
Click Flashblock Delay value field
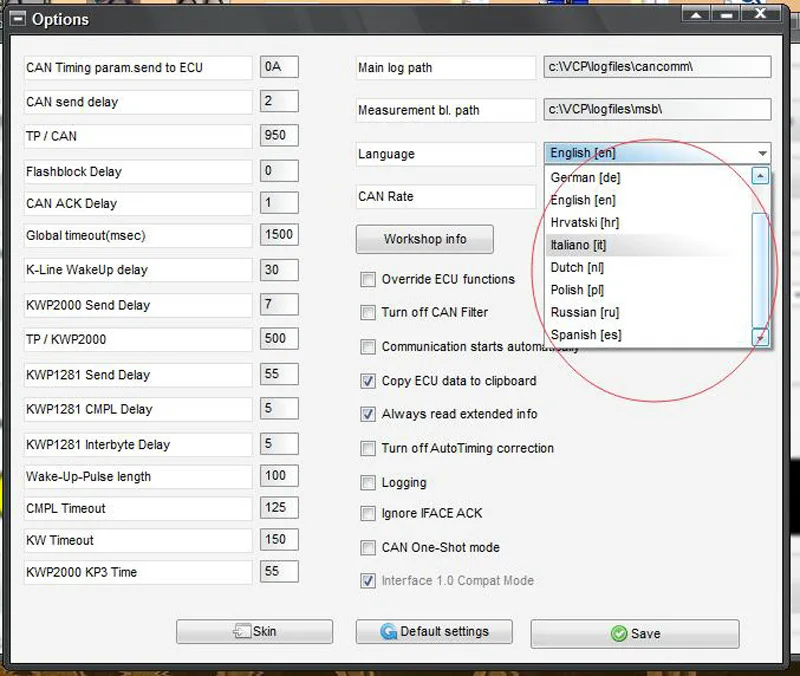tap(279, 170)
